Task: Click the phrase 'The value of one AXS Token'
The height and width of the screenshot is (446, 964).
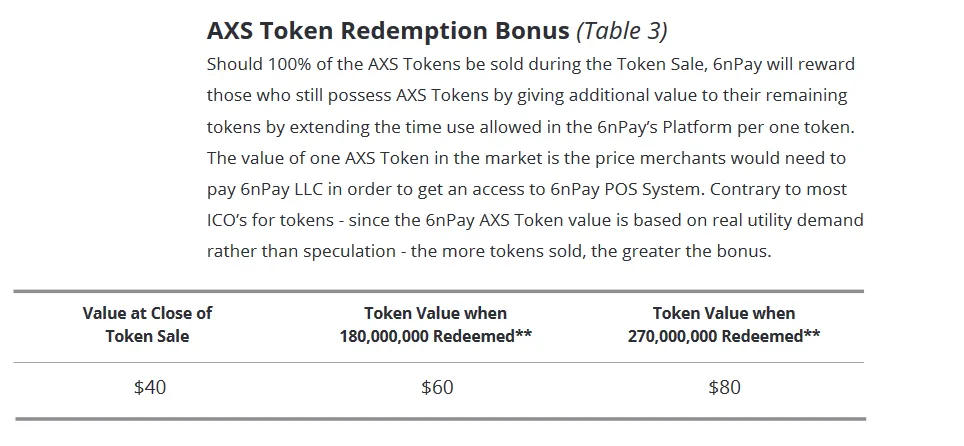Action: click(x=318, y=157)
